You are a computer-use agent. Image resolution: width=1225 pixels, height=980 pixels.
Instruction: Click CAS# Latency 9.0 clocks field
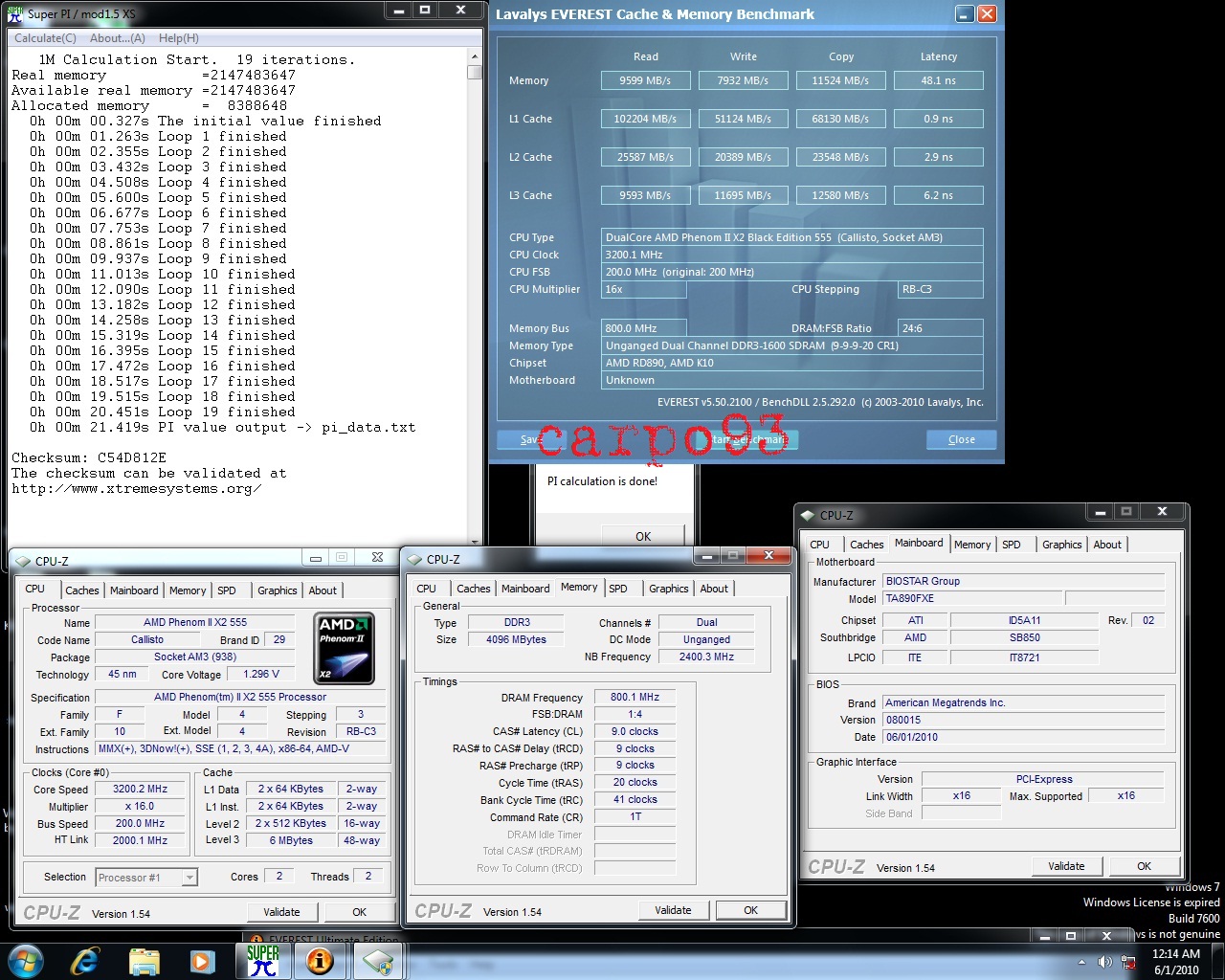click(x=635, y=731)
